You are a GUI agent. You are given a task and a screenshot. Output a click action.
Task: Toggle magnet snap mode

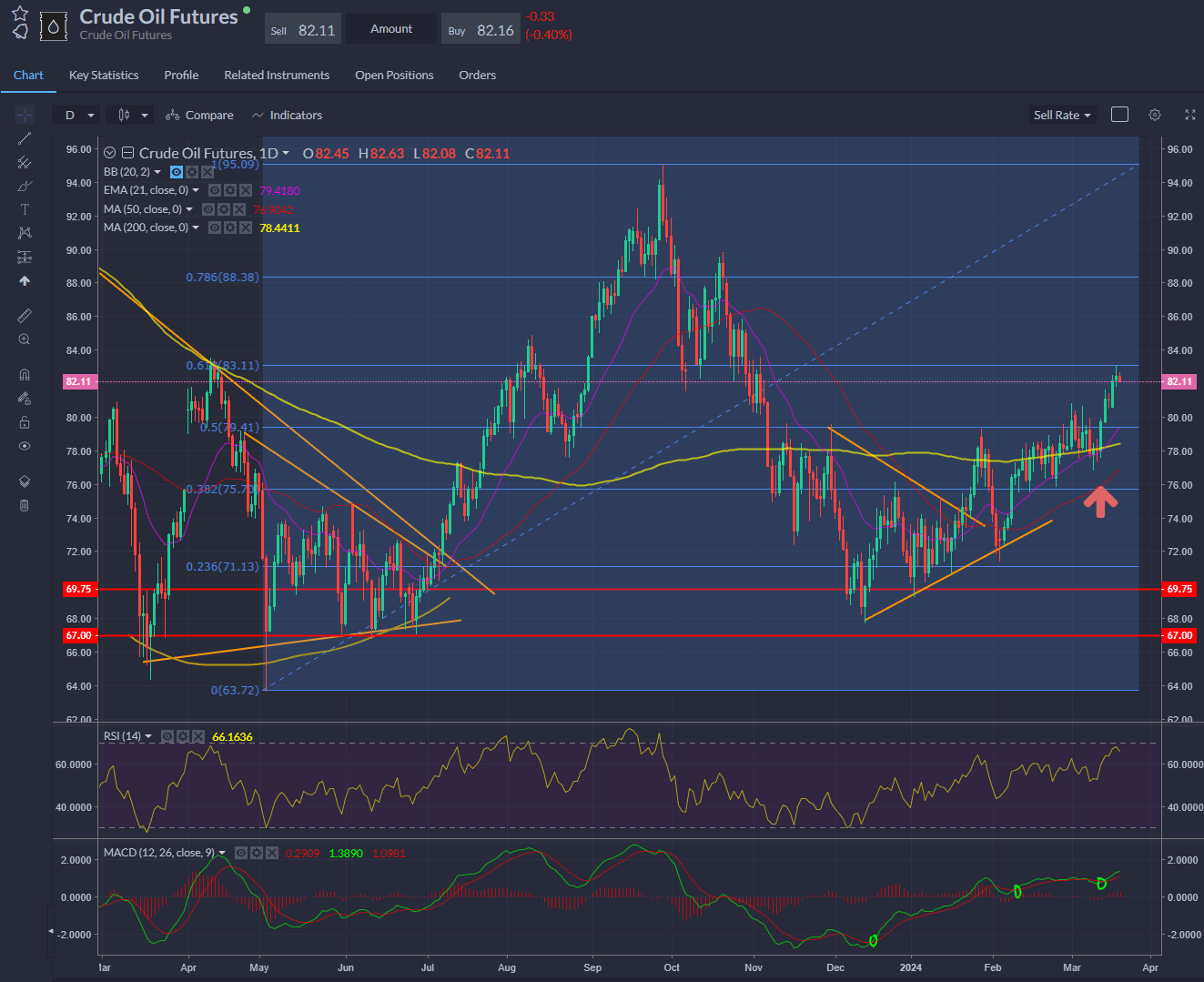click(25, 374)
